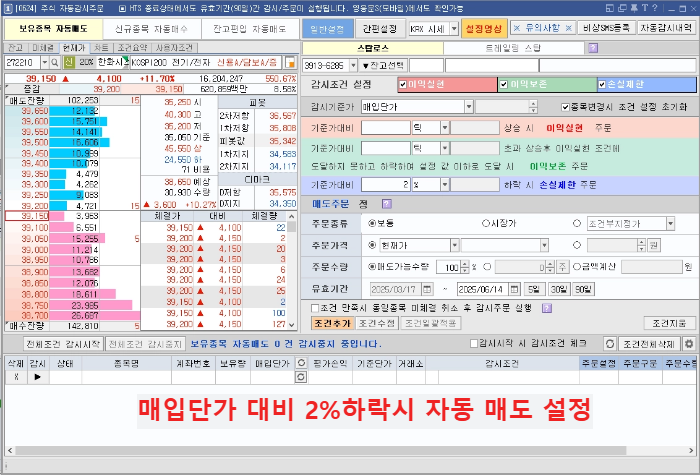Switch to 신규종목 자동매수 tab
This screenshot has width=700, height=475.
(152, 29)
